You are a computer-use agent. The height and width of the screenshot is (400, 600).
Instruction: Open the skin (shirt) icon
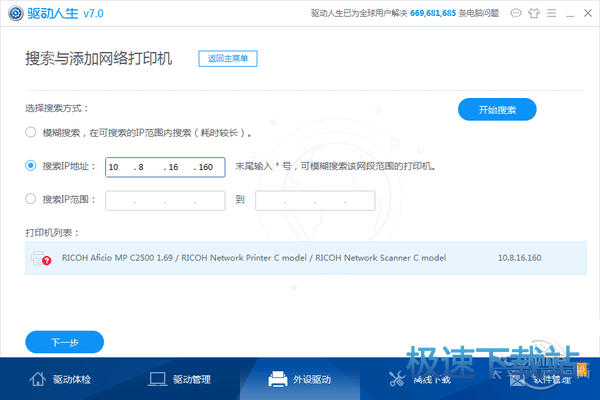click(x=534, y=13)
